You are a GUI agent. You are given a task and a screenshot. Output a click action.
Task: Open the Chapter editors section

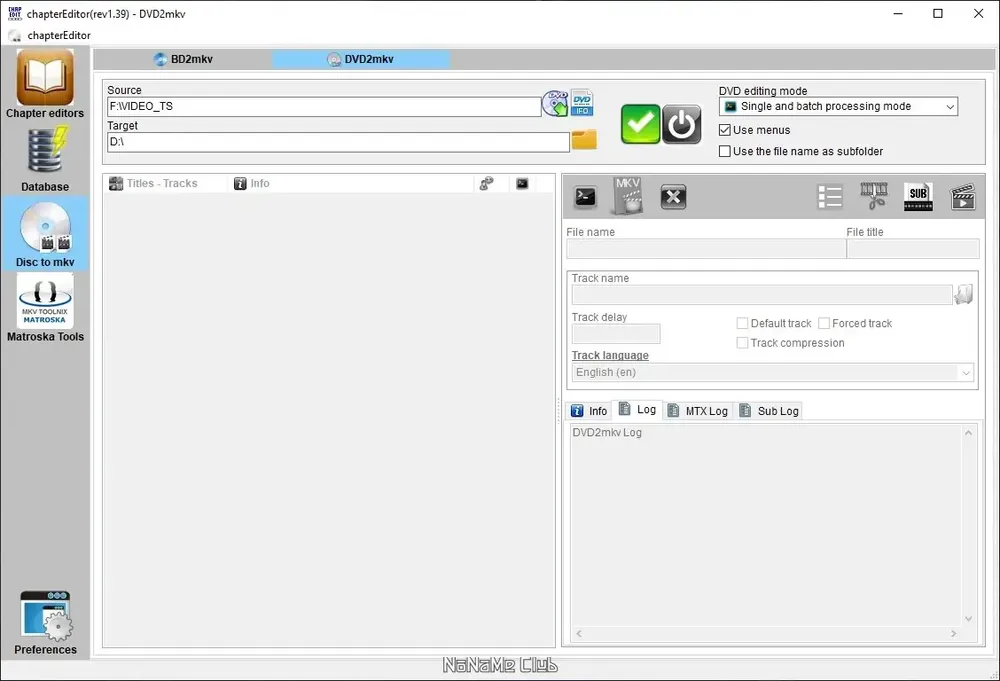point(45,84)
